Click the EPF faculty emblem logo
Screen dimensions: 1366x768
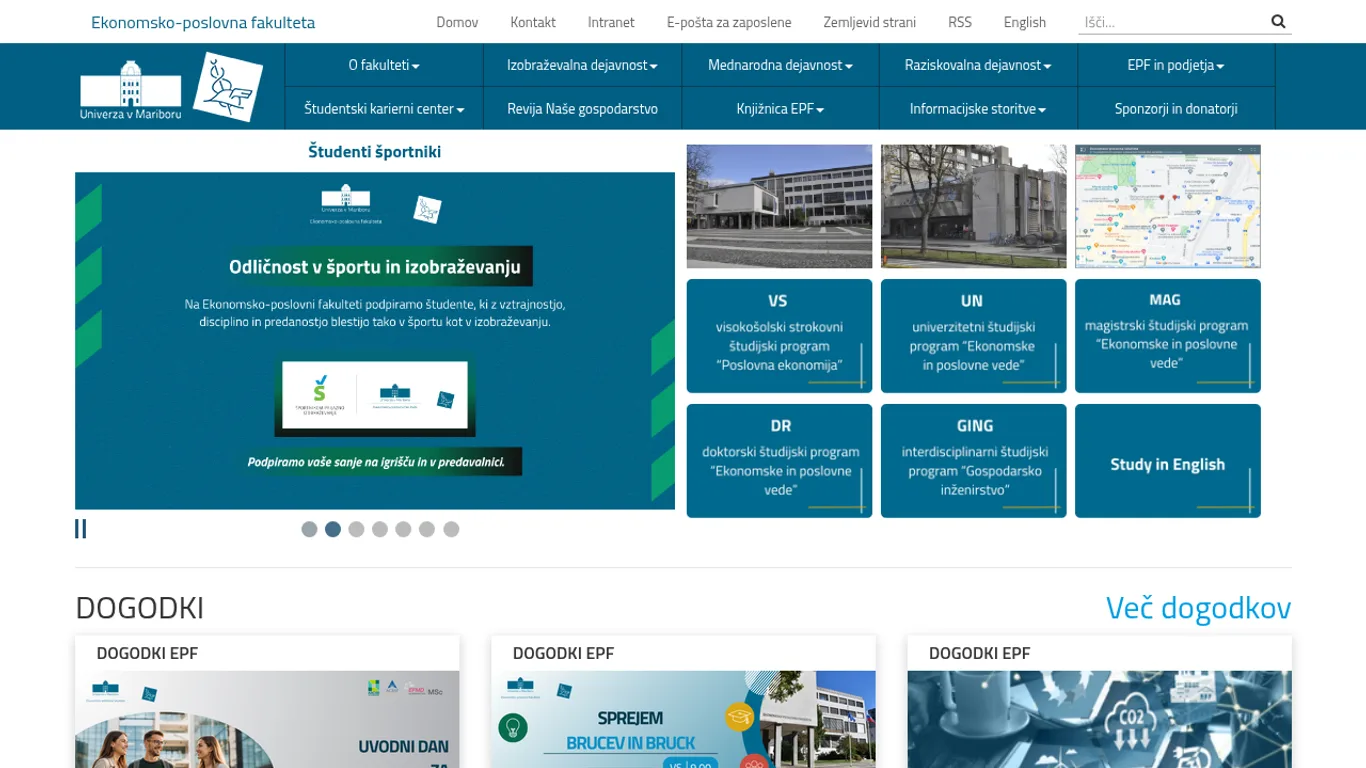pos(228,87)
